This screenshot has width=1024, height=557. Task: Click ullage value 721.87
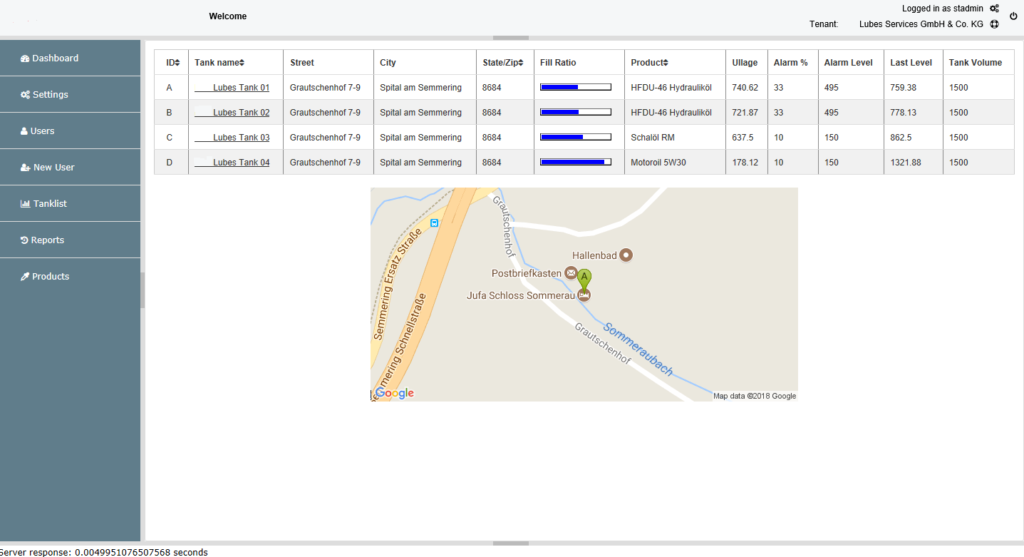click(744, 112)
